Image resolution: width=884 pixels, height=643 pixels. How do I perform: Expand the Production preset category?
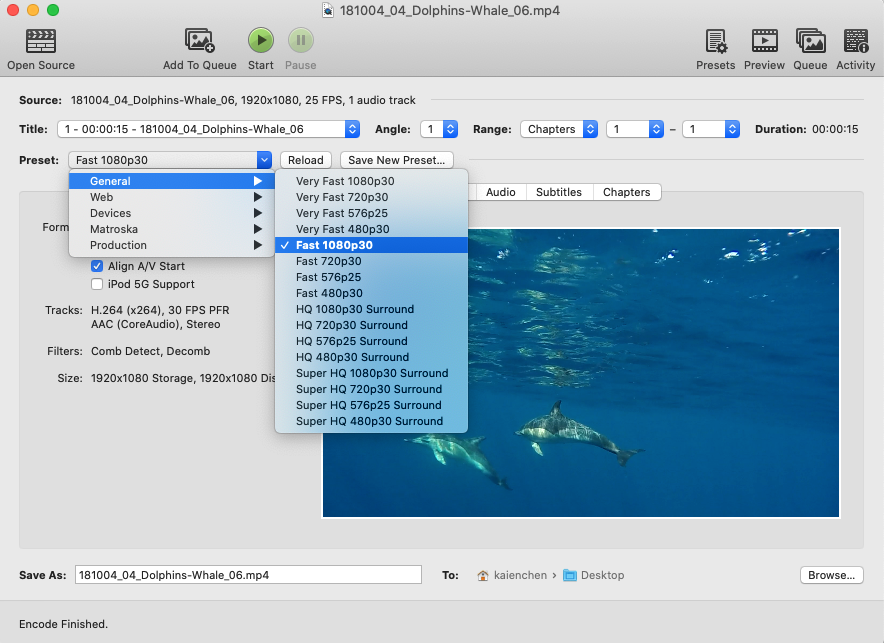tap(171, 245)
